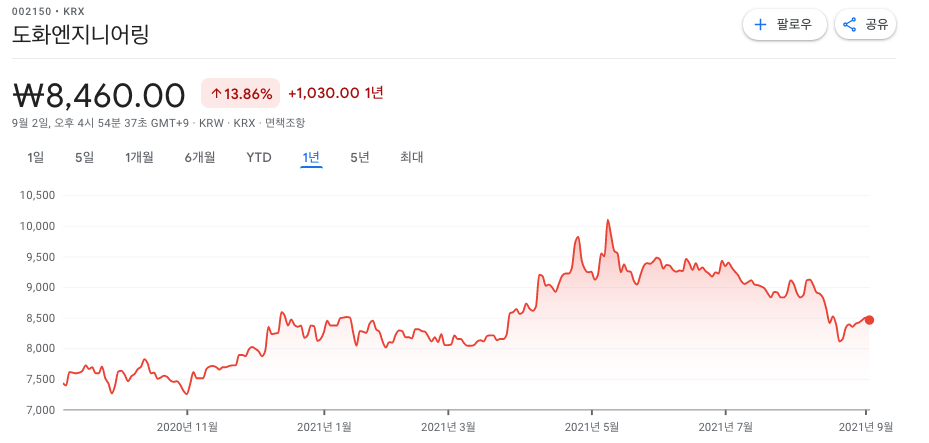Click the 8,500 y-axis label
929x443 pixels.
[42, 318]
